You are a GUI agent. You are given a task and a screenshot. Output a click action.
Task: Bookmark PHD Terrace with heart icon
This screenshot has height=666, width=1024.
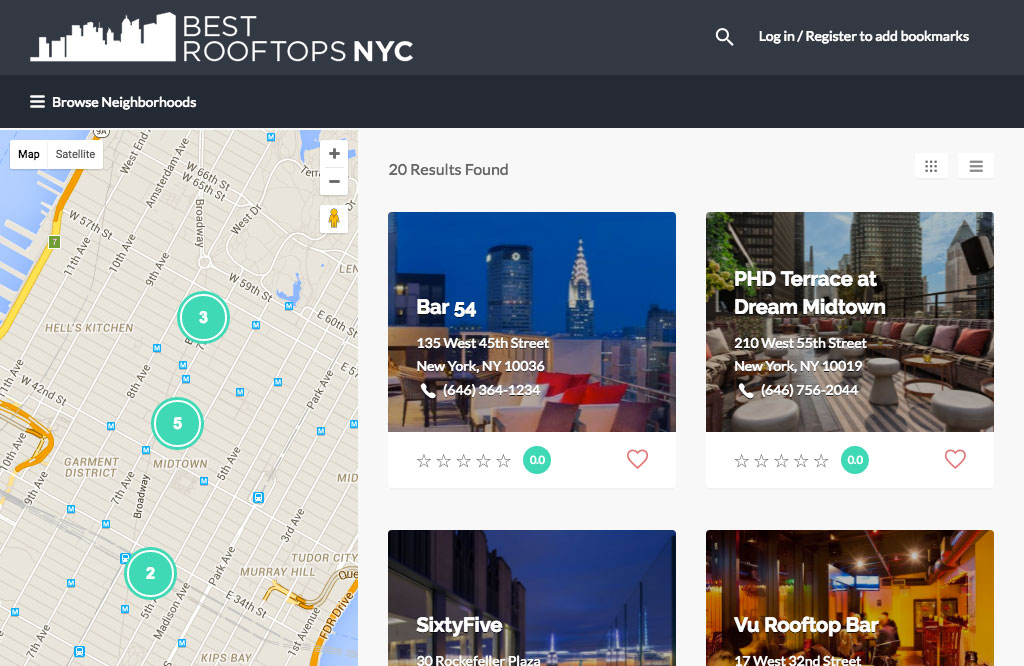coord(955,459)
